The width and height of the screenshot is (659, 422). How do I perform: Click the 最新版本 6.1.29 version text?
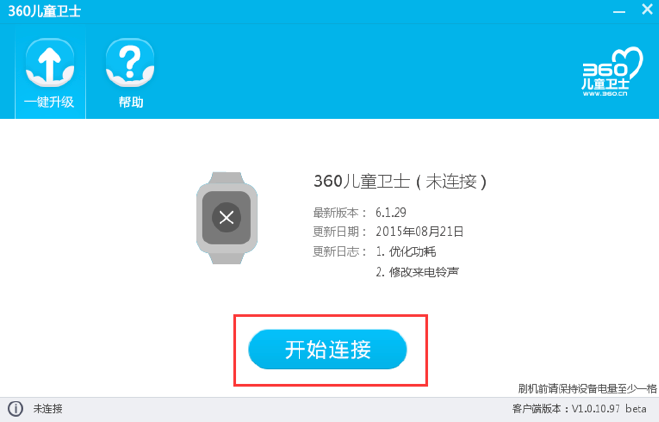(360, 212)
